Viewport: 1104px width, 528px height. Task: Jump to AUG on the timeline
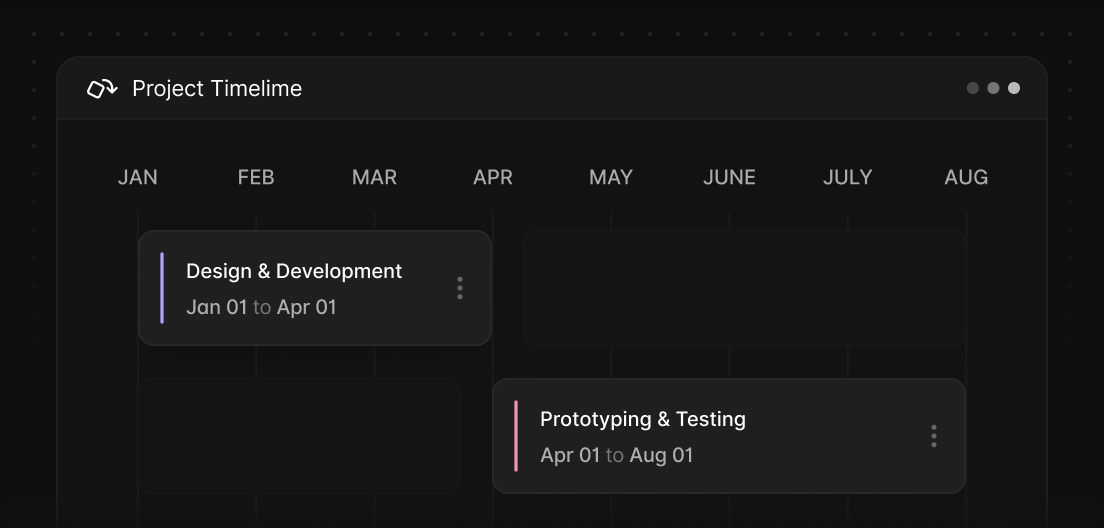(966, 177)
